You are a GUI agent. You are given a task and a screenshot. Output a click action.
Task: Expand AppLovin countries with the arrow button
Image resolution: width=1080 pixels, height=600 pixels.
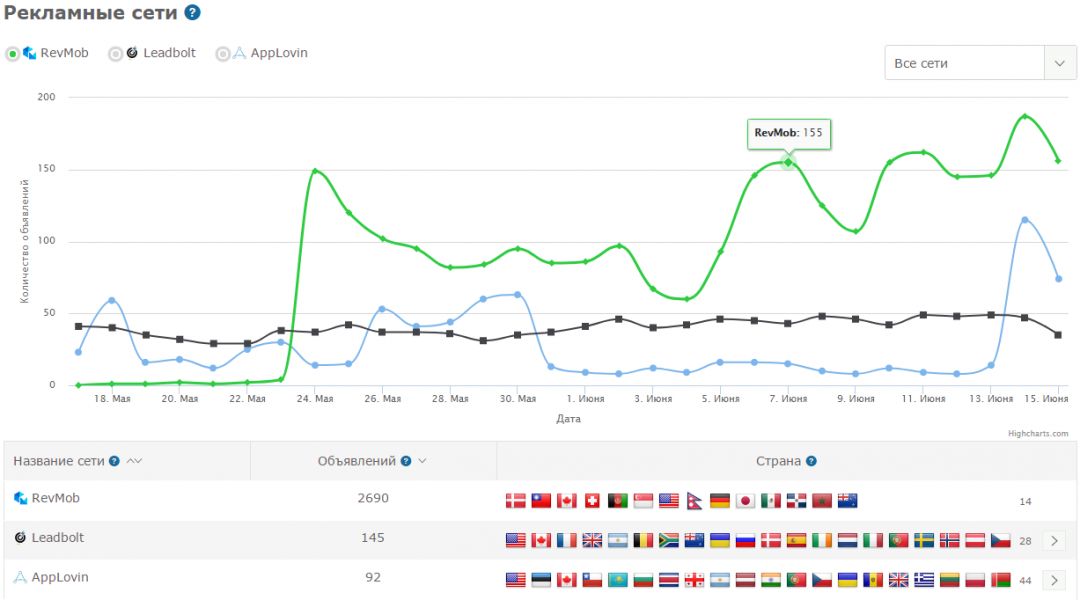tap(1054, 580)
